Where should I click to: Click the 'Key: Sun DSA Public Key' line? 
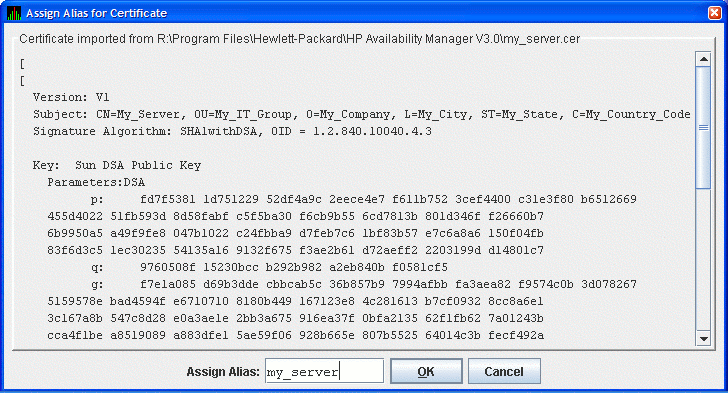pos(117,165)
